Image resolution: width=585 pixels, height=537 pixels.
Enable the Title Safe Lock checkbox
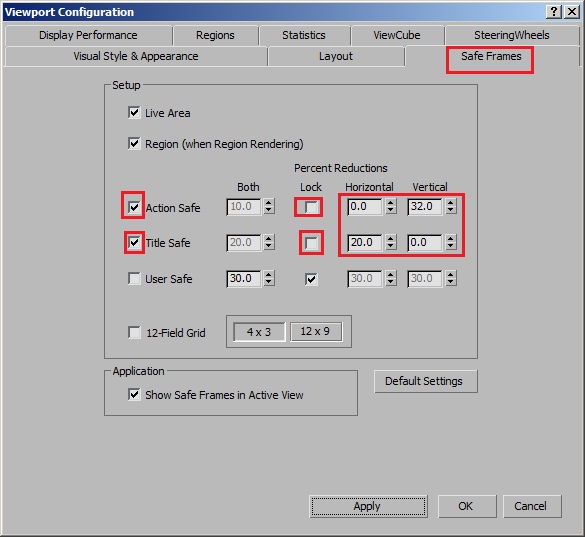(311, 243)
